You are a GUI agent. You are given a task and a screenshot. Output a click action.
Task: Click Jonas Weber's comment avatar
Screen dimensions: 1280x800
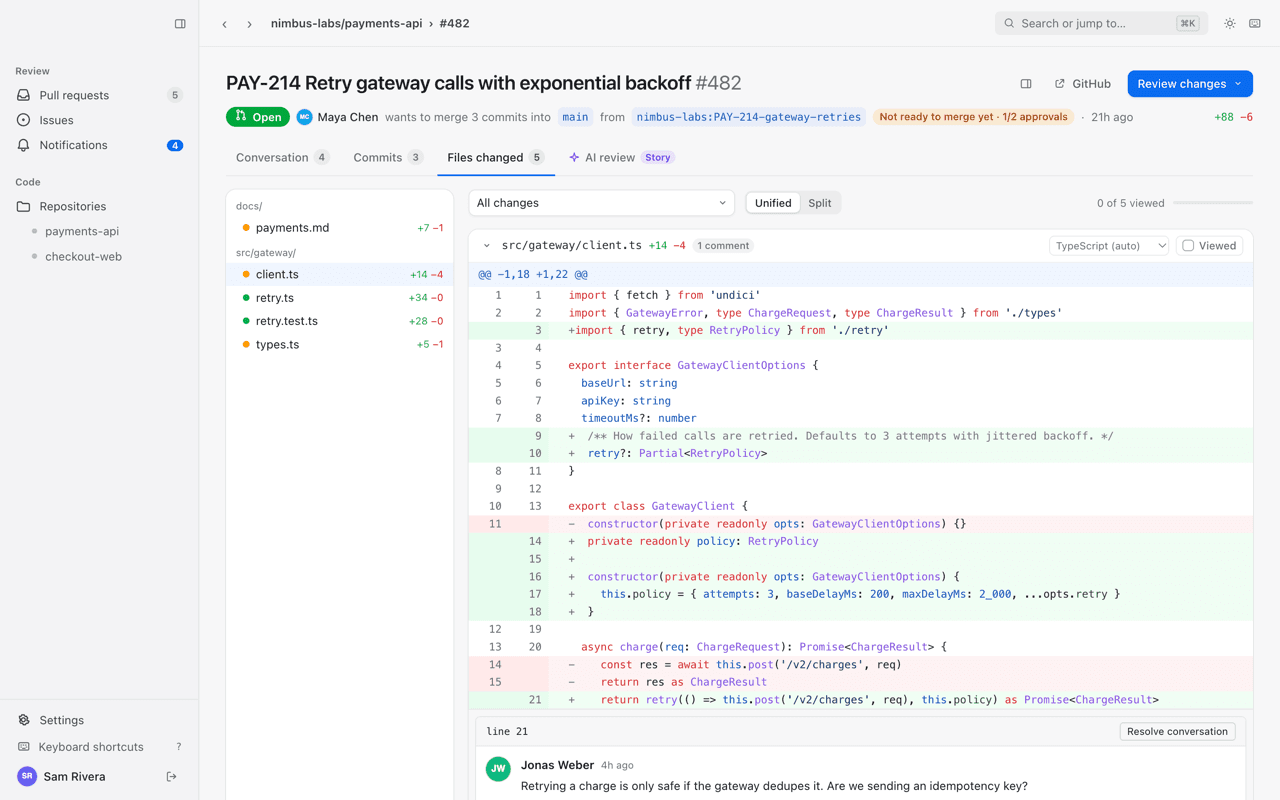tap(498, 768)
